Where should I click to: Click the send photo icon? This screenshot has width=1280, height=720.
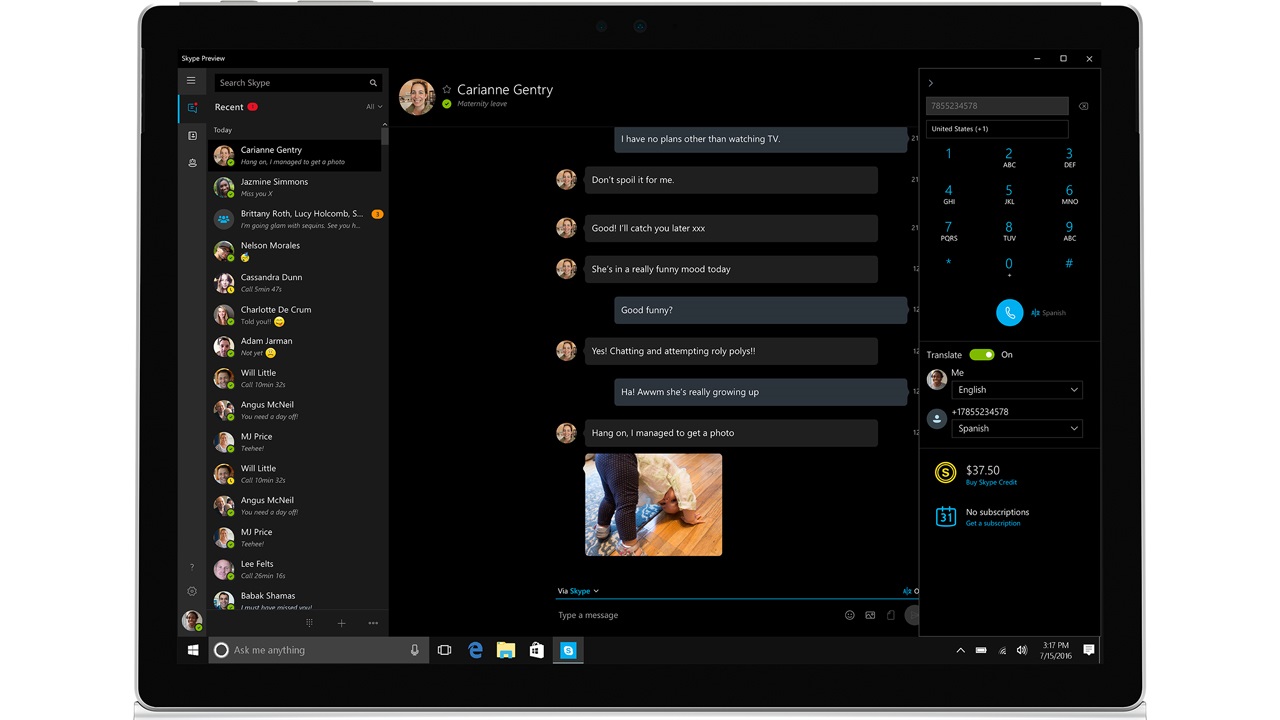click(870, 615)
